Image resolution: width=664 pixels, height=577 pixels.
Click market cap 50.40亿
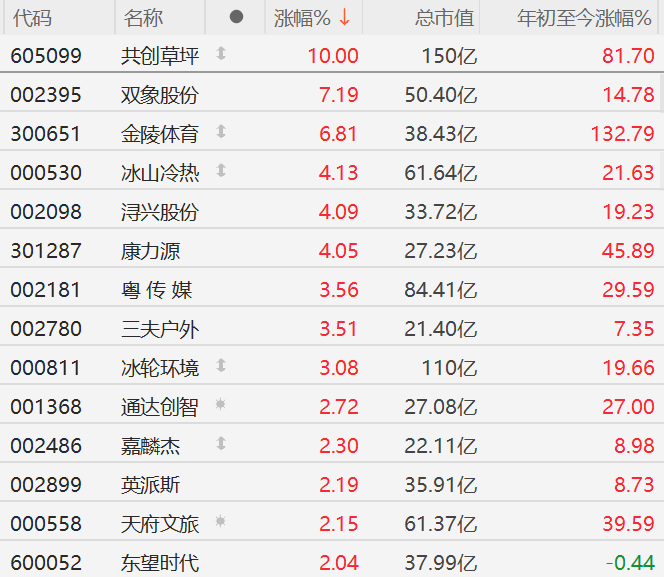coord(441,95)
